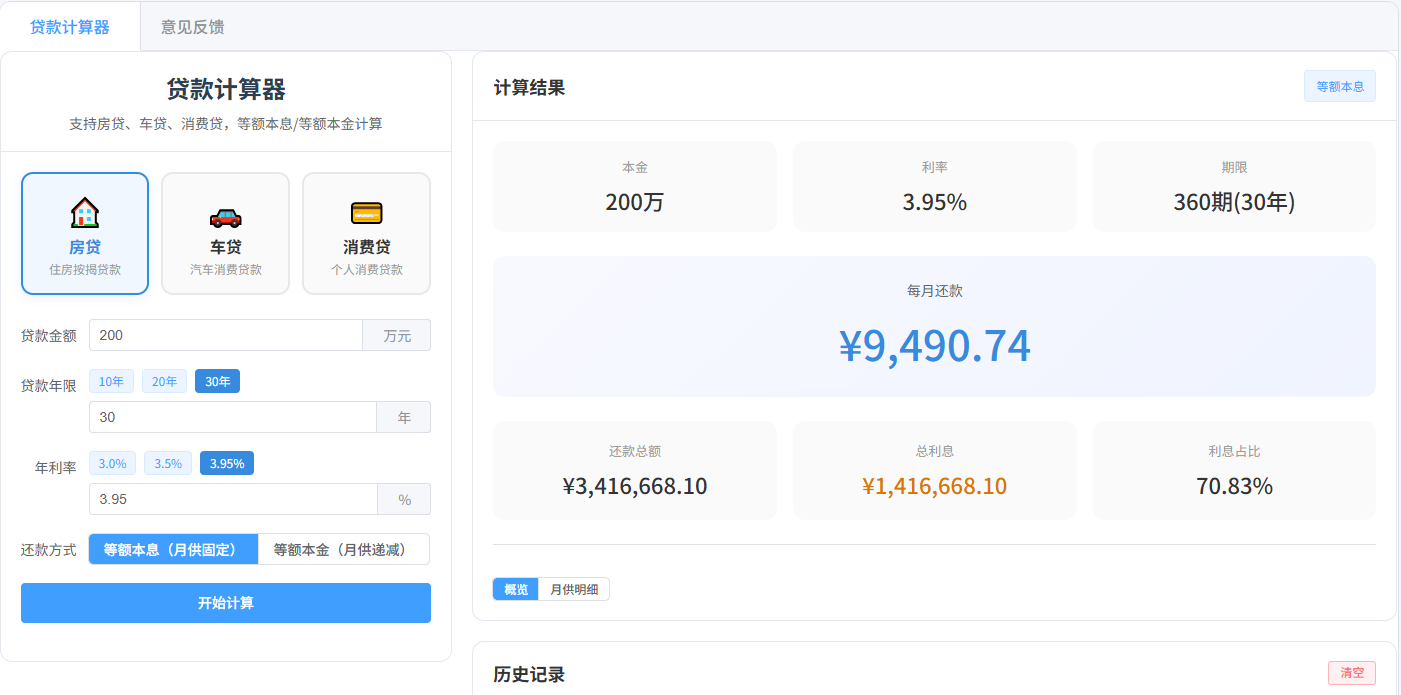The width and height of the screenshot is (1401, 695).
Task: Choose the 30年 loan term preset
Action: [x=217, y=381]
